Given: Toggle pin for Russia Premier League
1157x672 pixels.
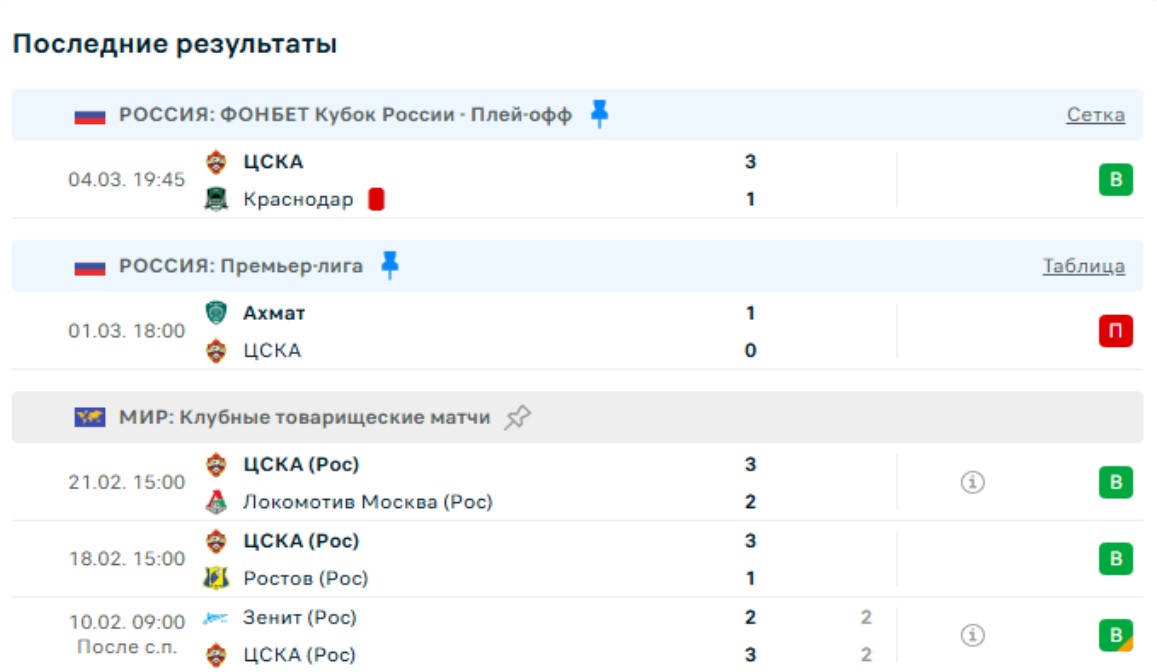Looking at the screenshot, I should pos(390,265).
